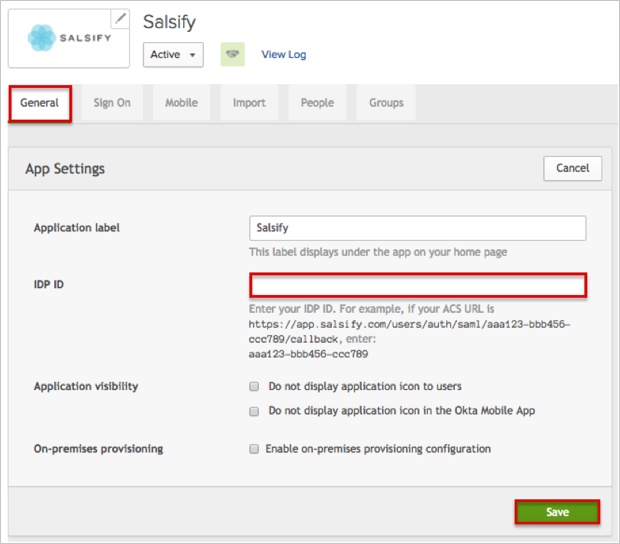Open the Import tab
This screenshot has height=544, width=620.
click(x=249, y=103)
